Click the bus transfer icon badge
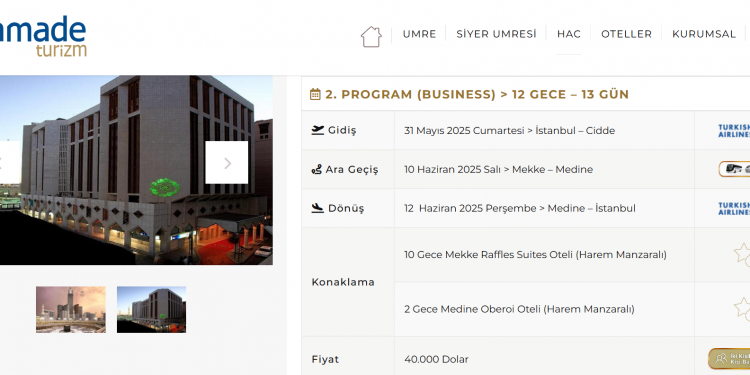This screenshot has width=750, height=375. click(x=734, y=169)
